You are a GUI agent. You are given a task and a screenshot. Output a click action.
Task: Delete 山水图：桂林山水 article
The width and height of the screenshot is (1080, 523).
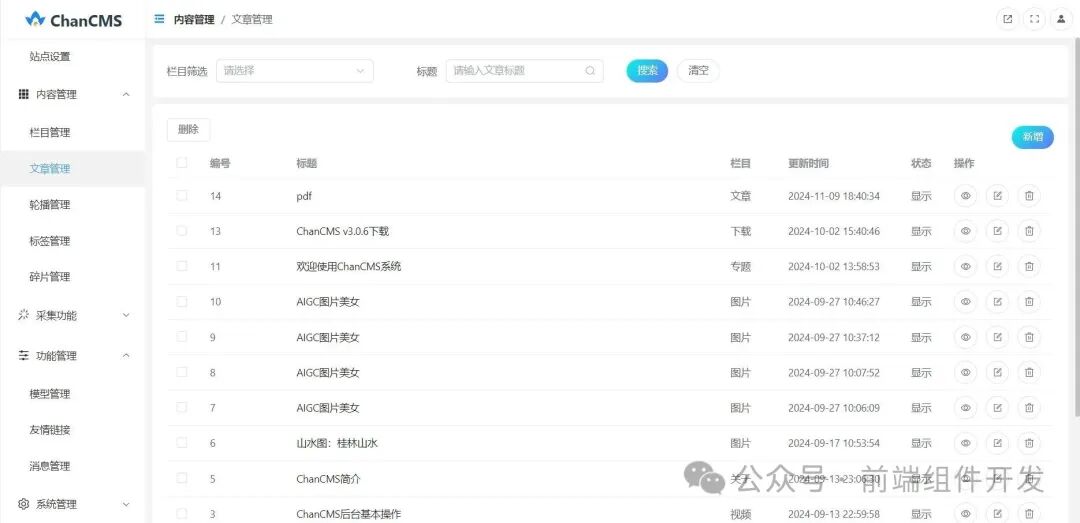pyautogui.click(x=1029, y=443)
